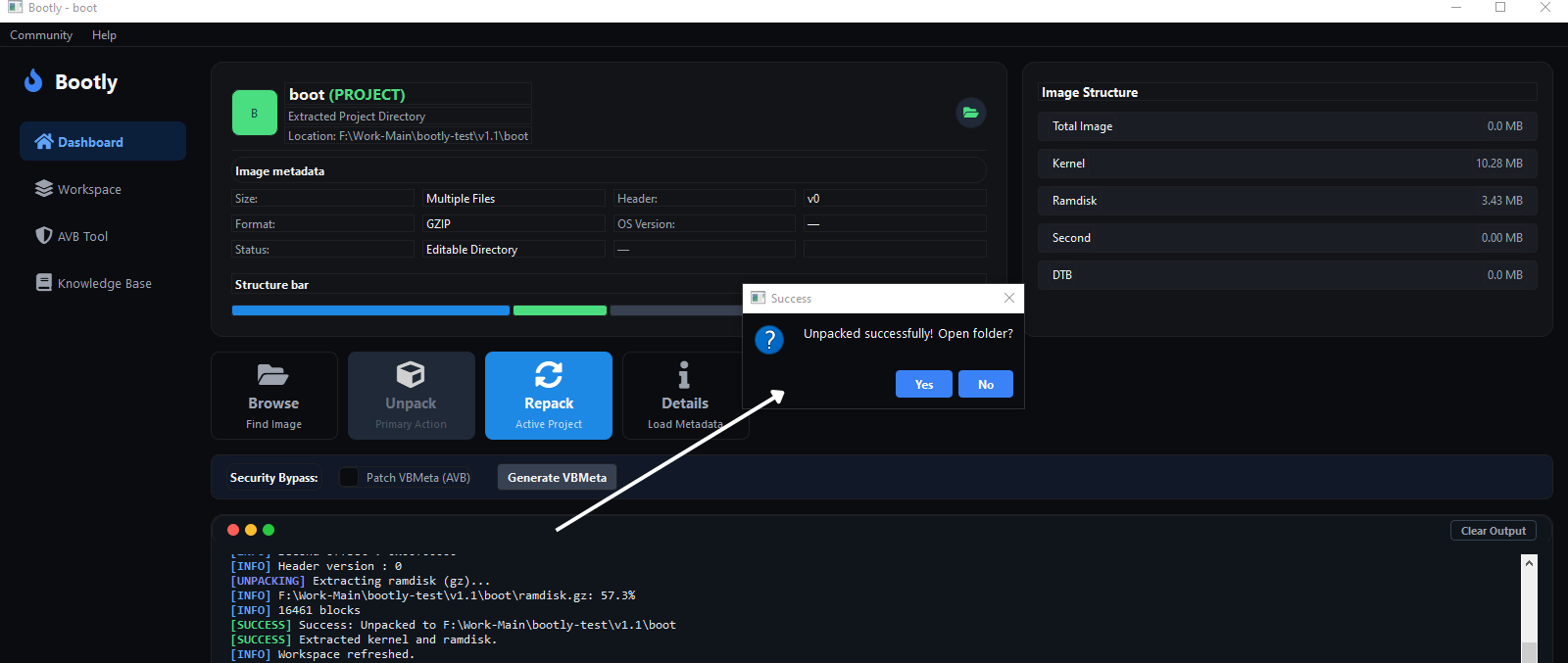Screen dimensions: 1568x663
Task: Click the ramdisk.gz: 57.3% log line
Action: click(x=432, y=595)
